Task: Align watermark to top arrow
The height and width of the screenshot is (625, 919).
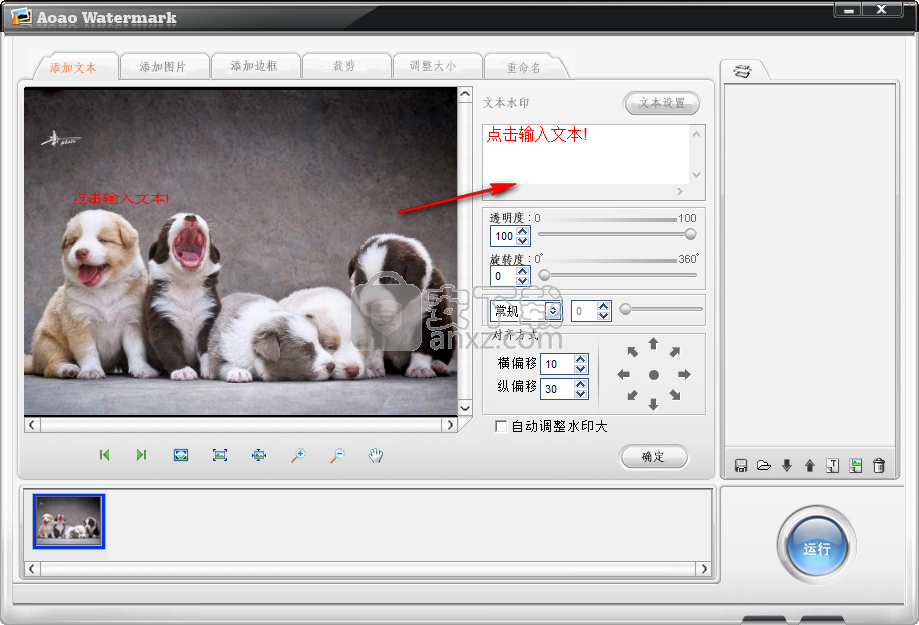Action: point(653,344)
